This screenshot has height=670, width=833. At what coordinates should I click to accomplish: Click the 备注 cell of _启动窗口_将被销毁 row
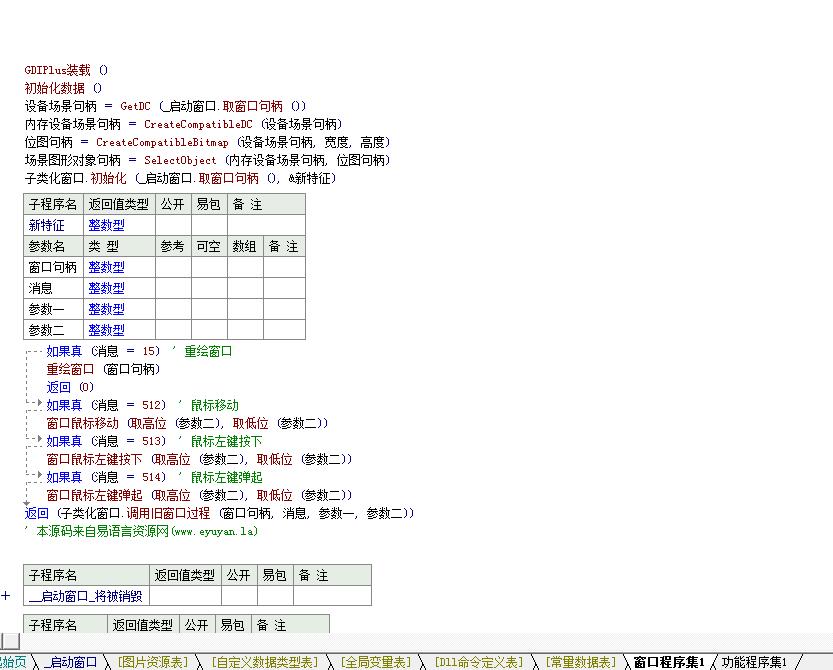tap(333, 596)
